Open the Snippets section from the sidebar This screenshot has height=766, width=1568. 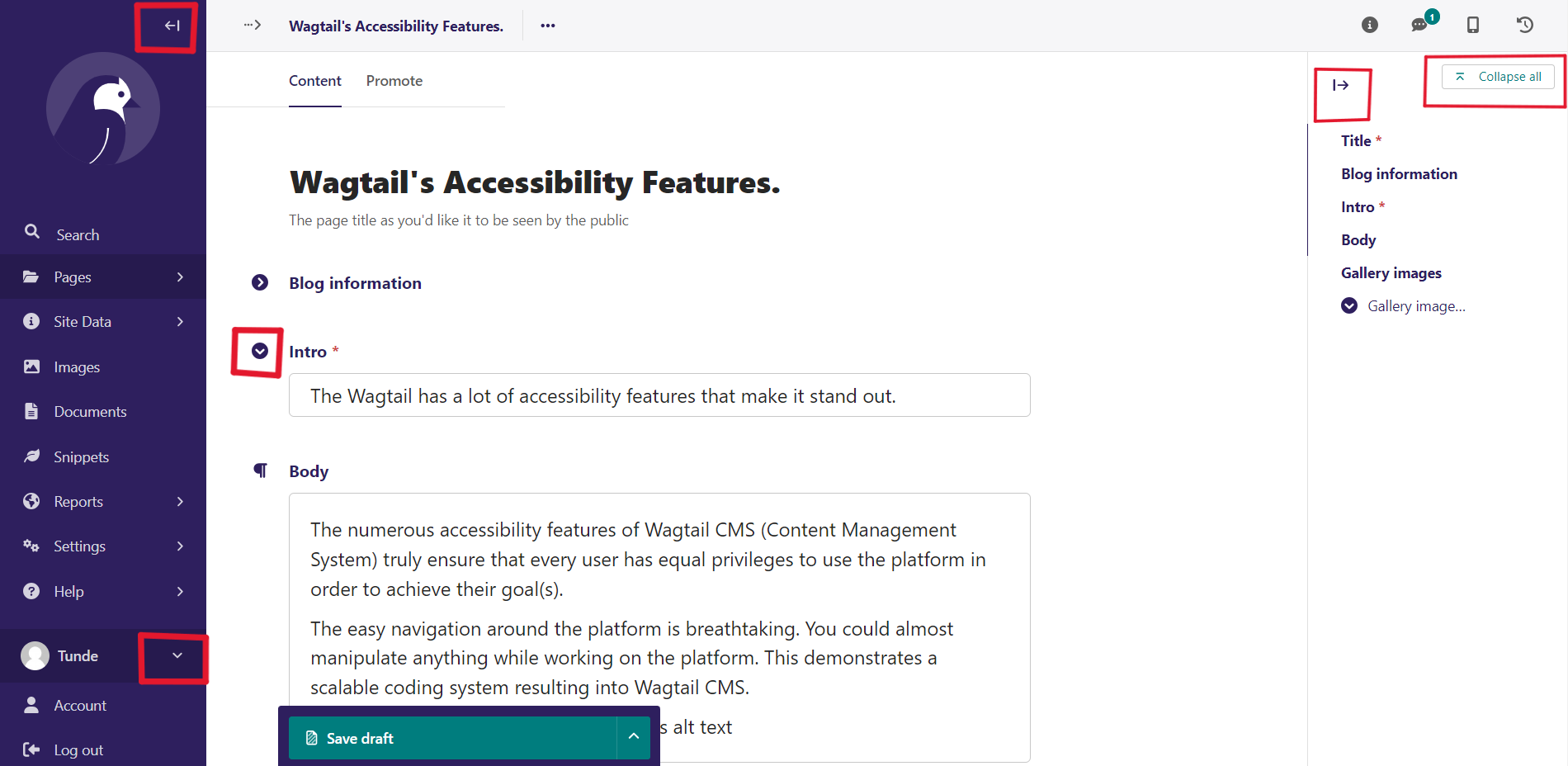(80, 456)
